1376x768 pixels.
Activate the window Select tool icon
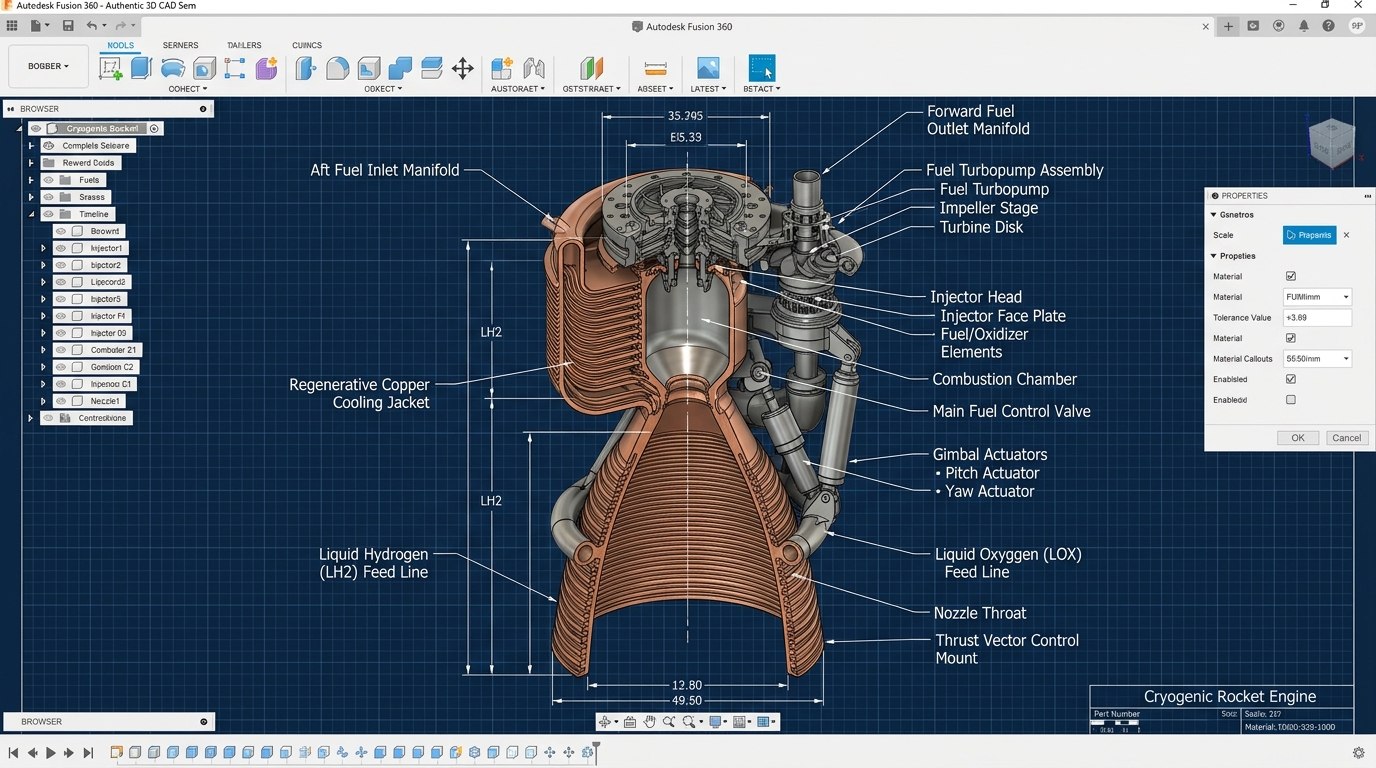coord(762,68)
